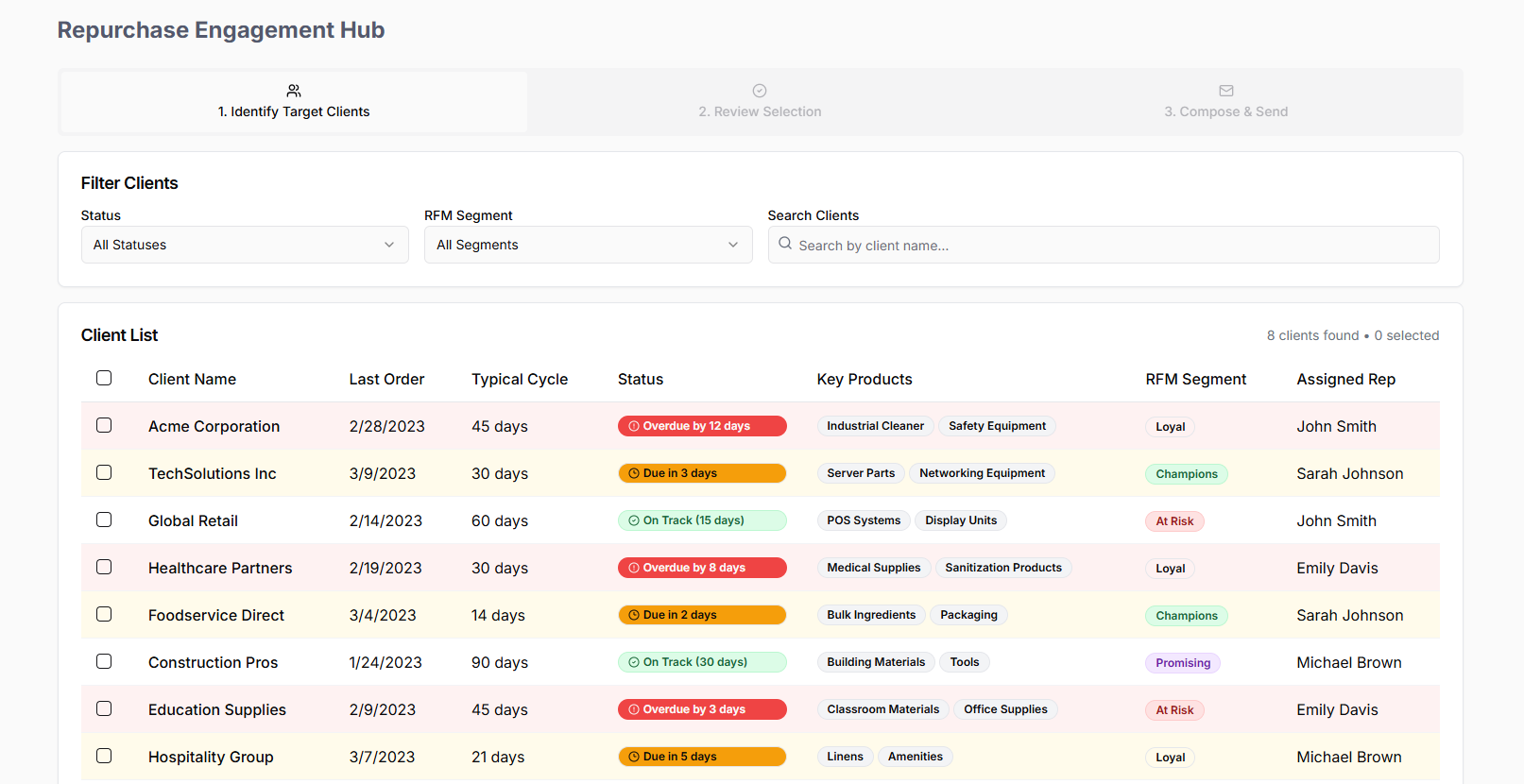Screen dimensions: 1524x784
Task: Click the envelope icon above Compose & Send
Action: click(x=1226, y=91)
